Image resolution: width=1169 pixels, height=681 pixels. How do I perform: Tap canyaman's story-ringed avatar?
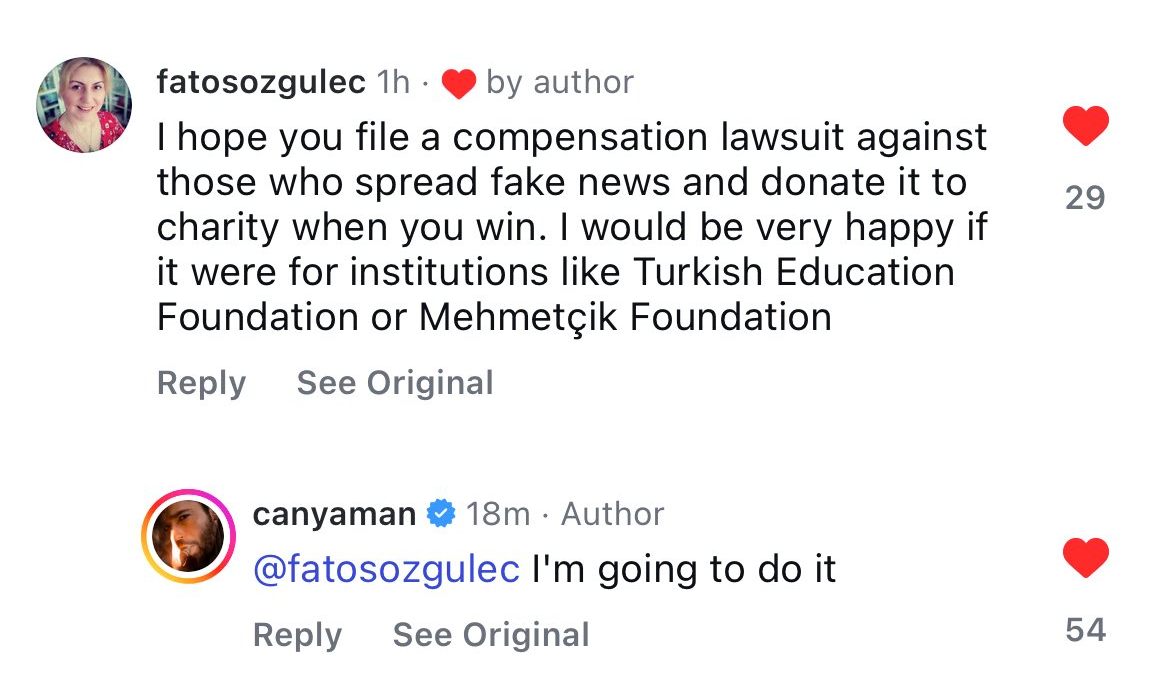tap(188, 537)
